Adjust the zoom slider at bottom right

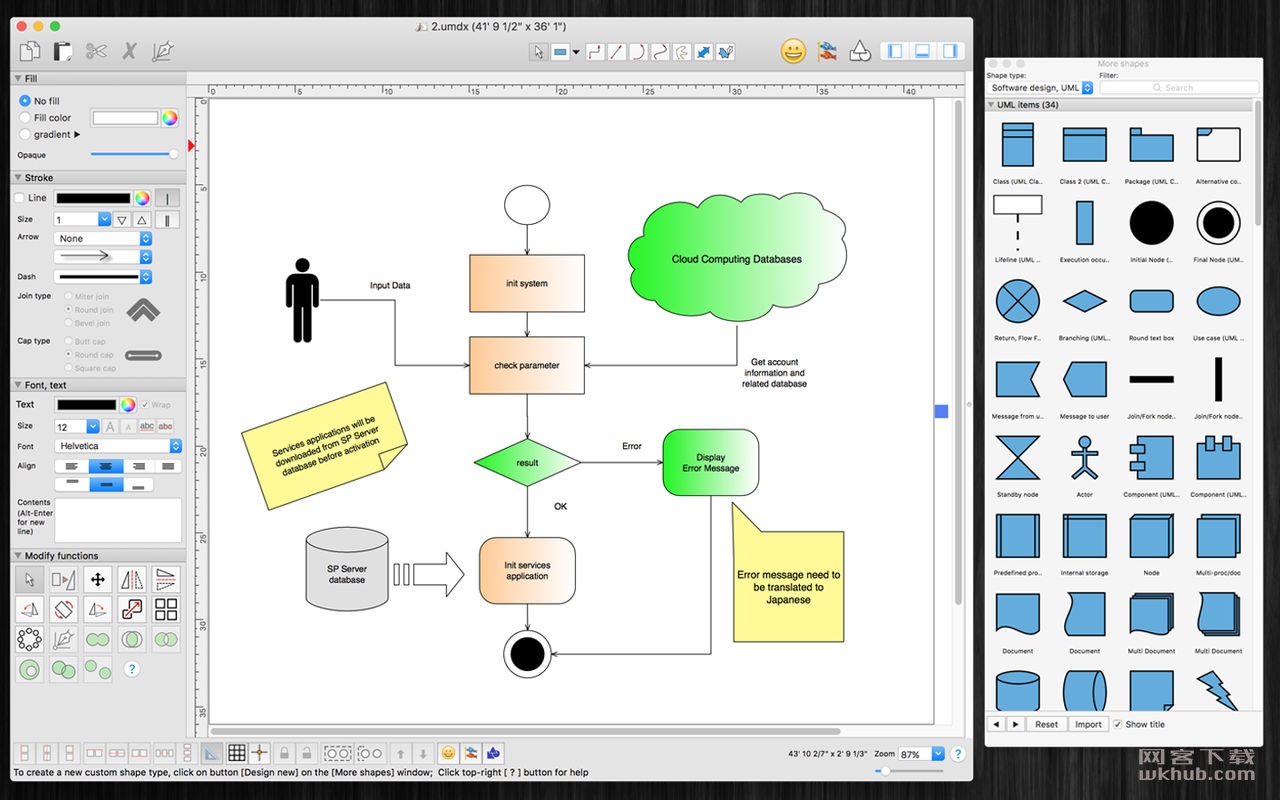coord(909,771)
